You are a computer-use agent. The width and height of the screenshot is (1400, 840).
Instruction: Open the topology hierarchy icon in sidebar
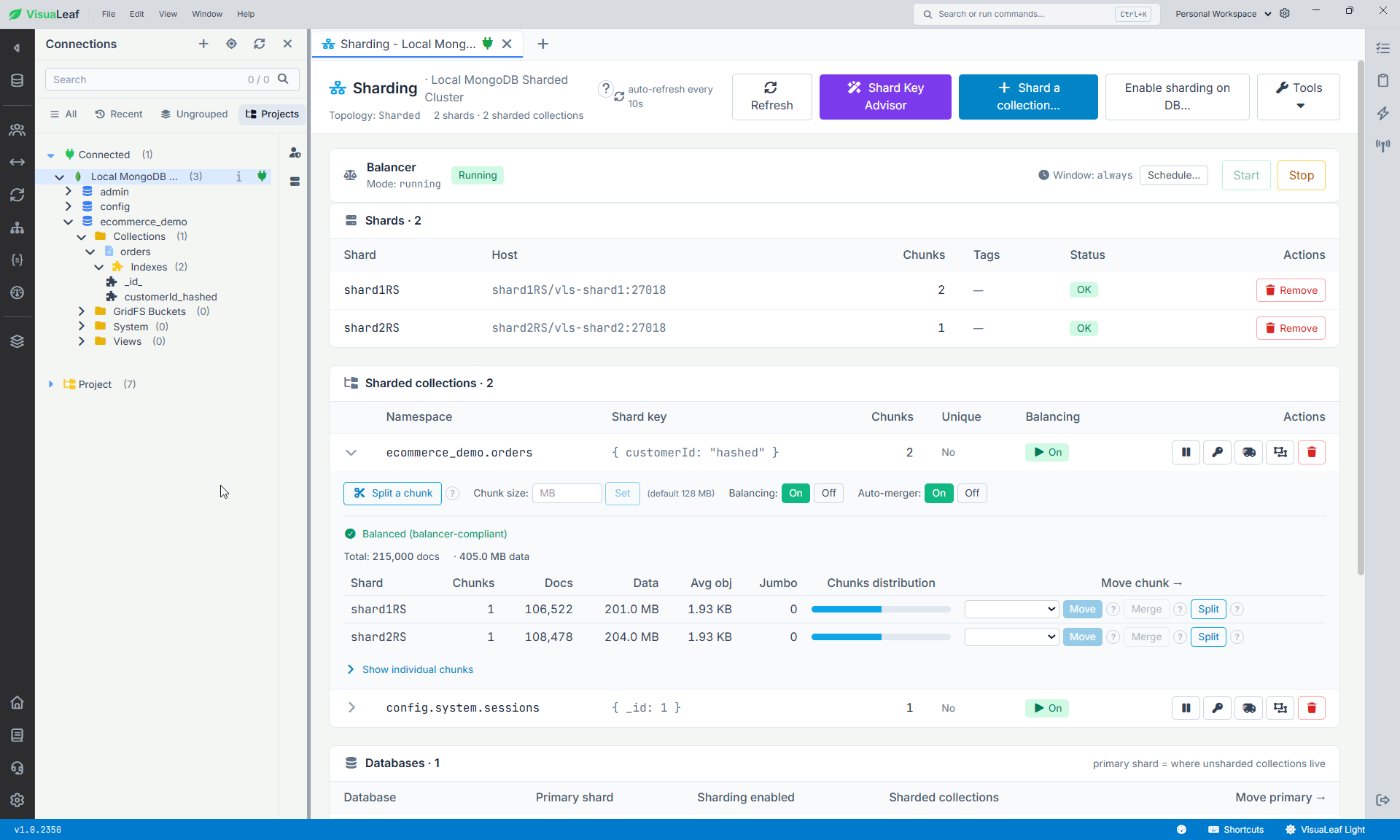[x=17, y=227]
